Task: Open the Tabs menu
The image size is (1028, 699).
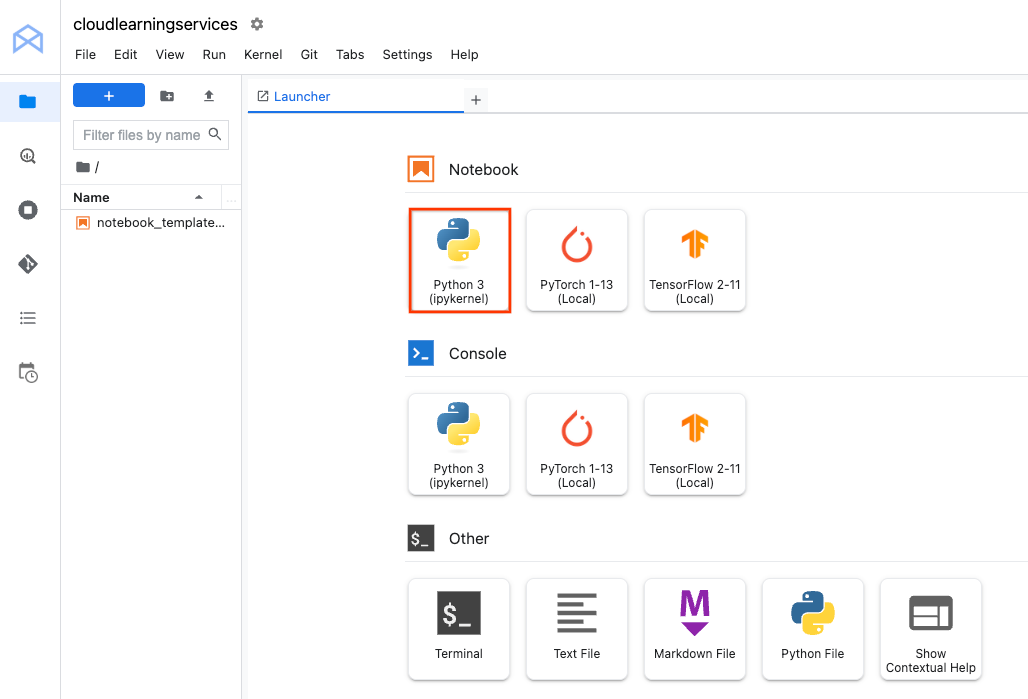Action: [350, 54]
